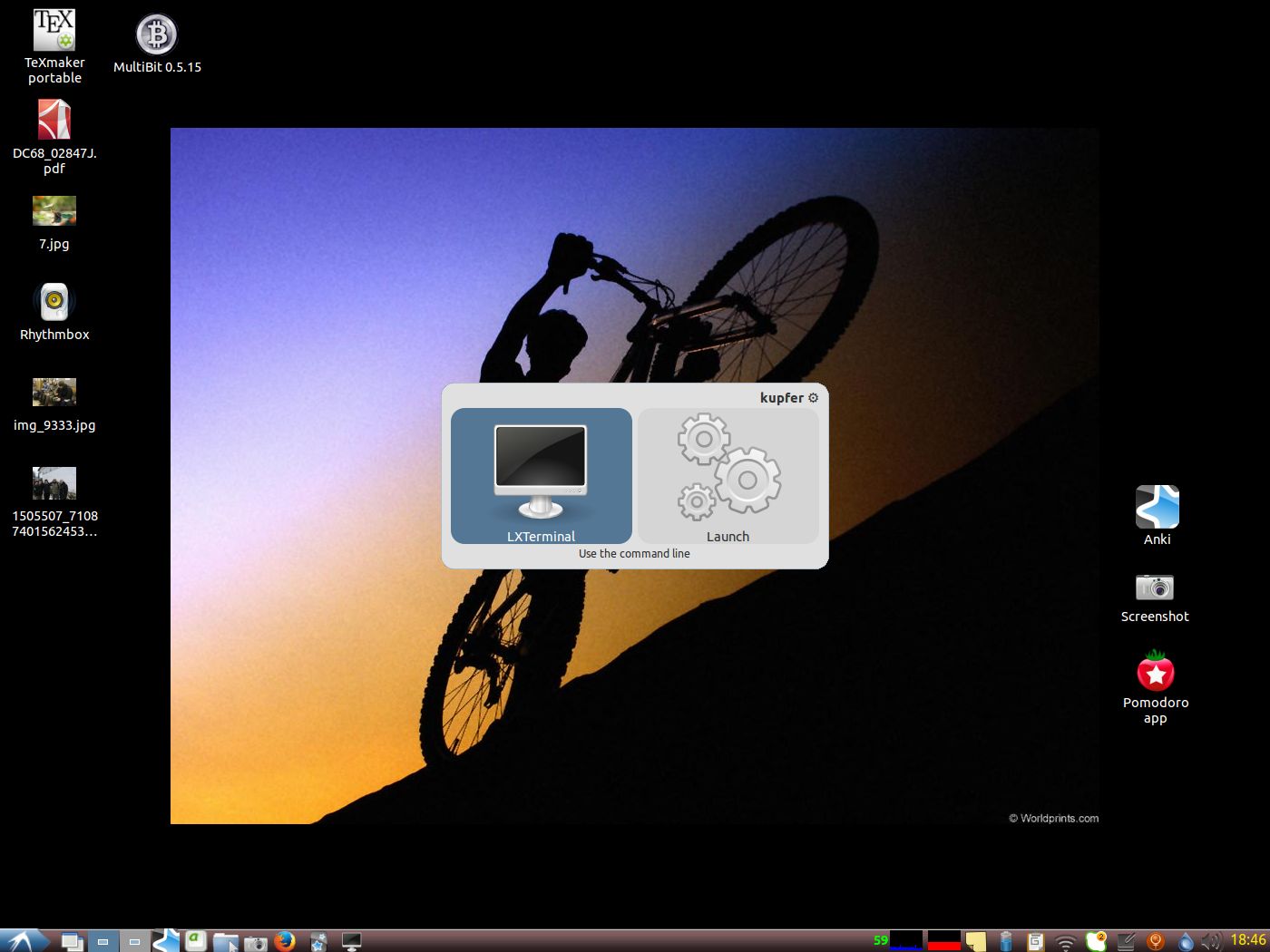Click the CPU usage monitor graph
The height and width of the screenshot is (952, 1270).
click(x=906, y=940)
